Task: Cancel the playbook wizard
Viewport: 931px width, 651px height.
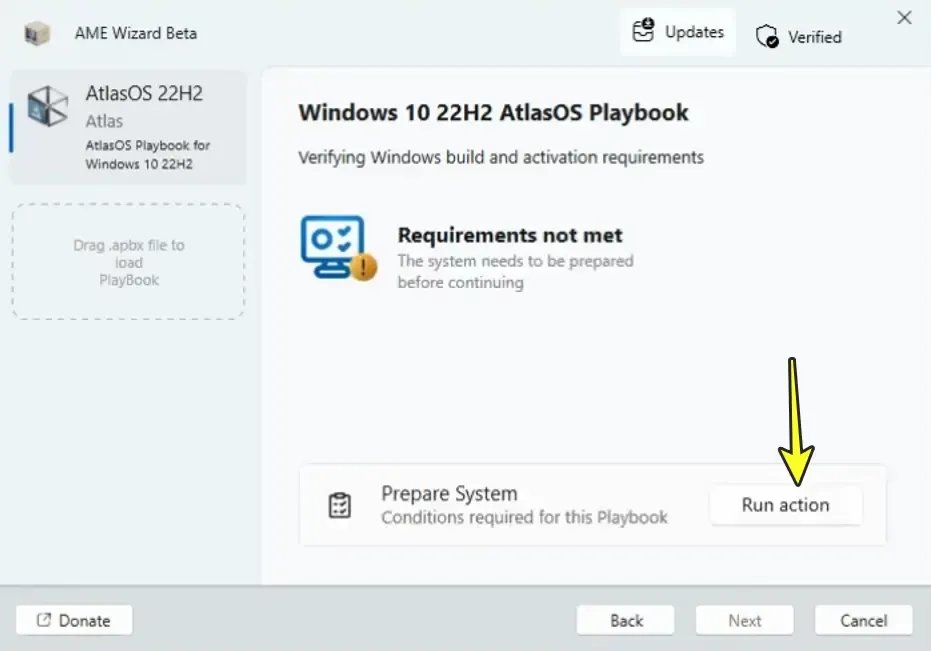Action: coord(863,620)
